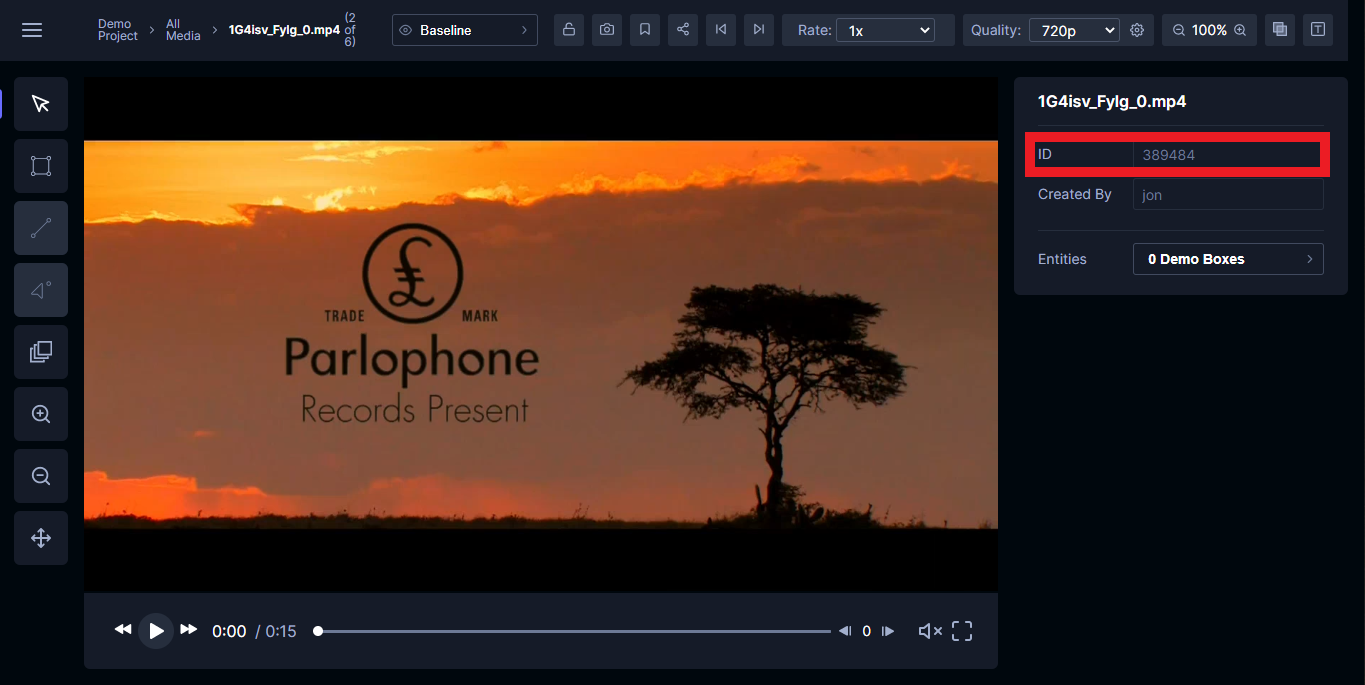Click the Entities label

pos(1062,259)
